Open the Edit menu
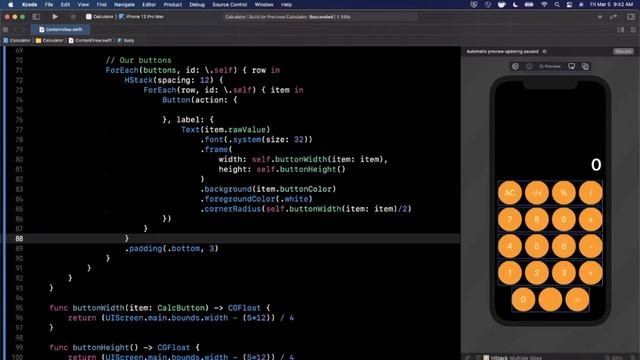 pos(65,4)
